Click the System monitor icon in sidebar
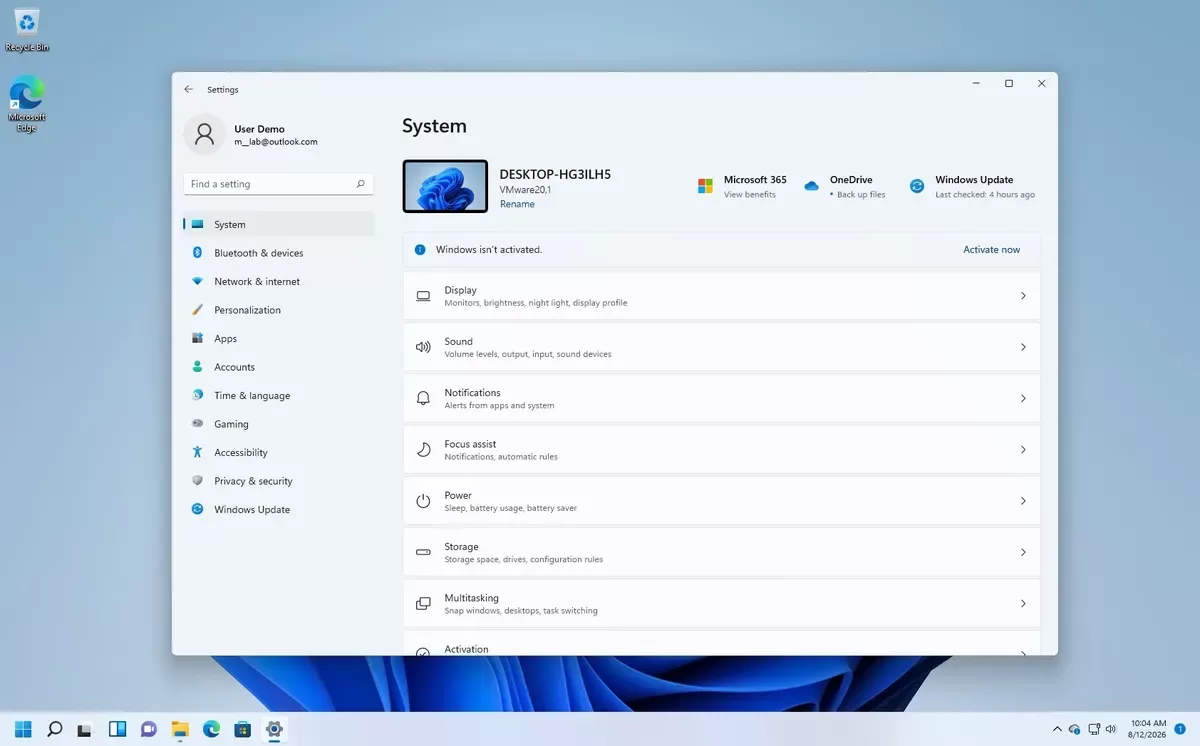Image resolution: width=1200 pixels, height=746 pixels. click(x=197, y=225)
